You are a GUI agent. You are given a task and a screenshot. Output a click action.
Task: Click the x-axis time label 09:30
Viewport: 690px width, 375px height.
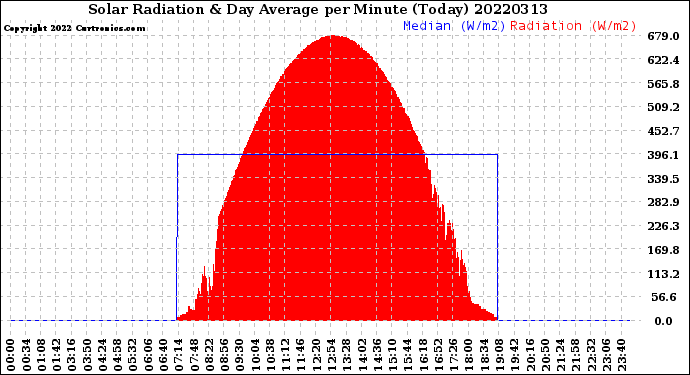[x=240, y=355]
